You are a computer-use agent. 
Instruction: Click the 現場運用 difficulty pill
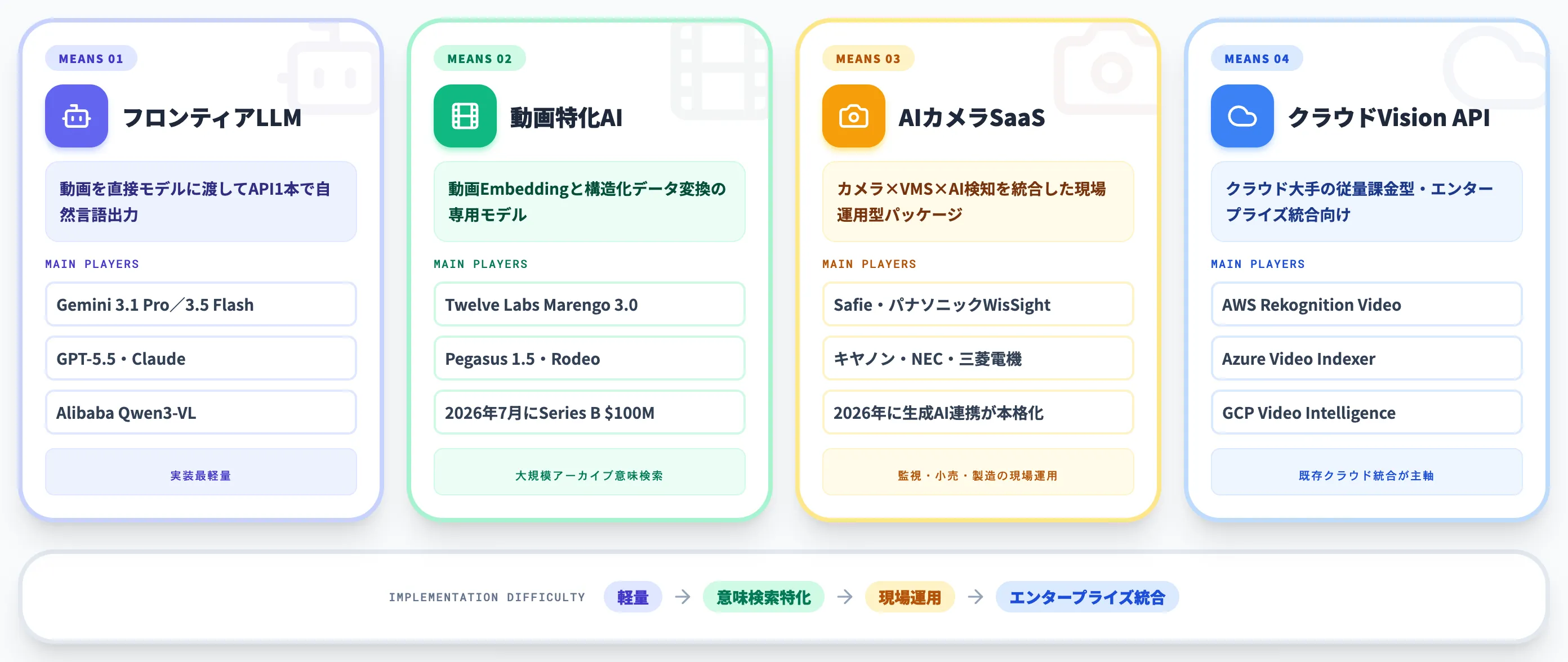910,597
